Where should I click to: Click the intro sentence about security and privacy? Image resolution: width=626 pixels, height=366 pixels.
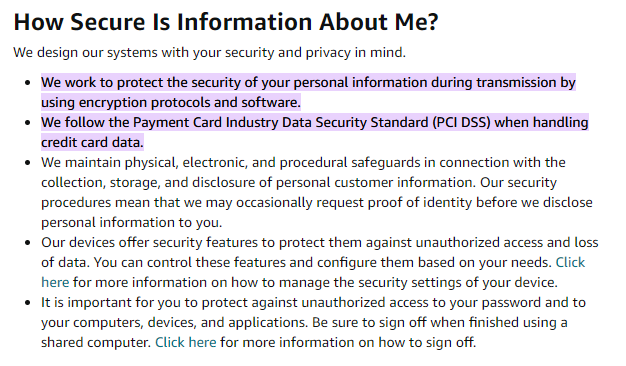coord(210,52)
